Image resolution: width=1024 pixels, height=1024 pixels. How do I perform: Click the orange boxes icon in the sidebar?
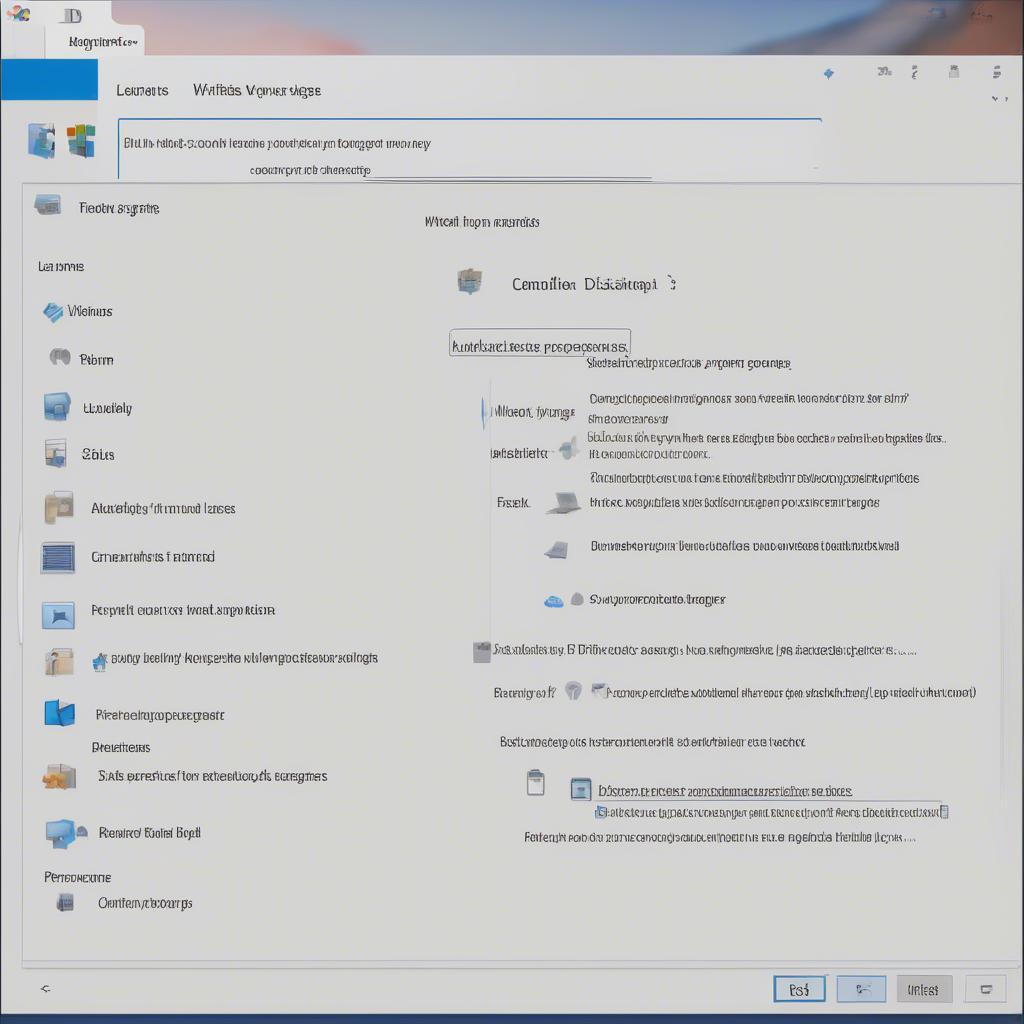59,776
